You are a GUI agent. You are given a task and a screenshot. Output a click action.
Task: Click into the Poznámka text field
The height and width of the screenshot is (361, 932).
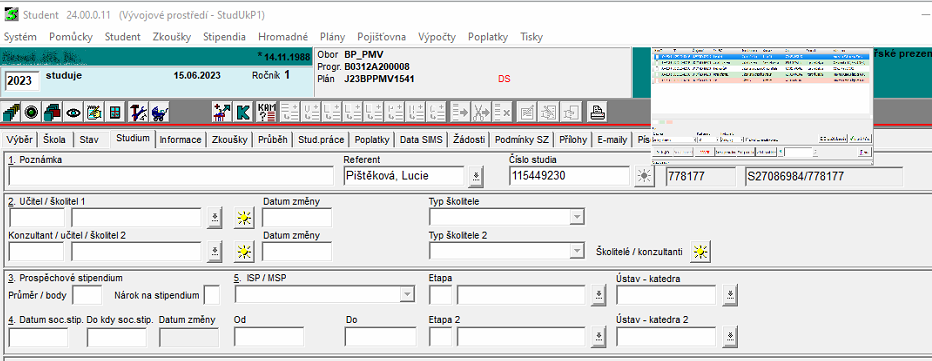tap(171, 176)
